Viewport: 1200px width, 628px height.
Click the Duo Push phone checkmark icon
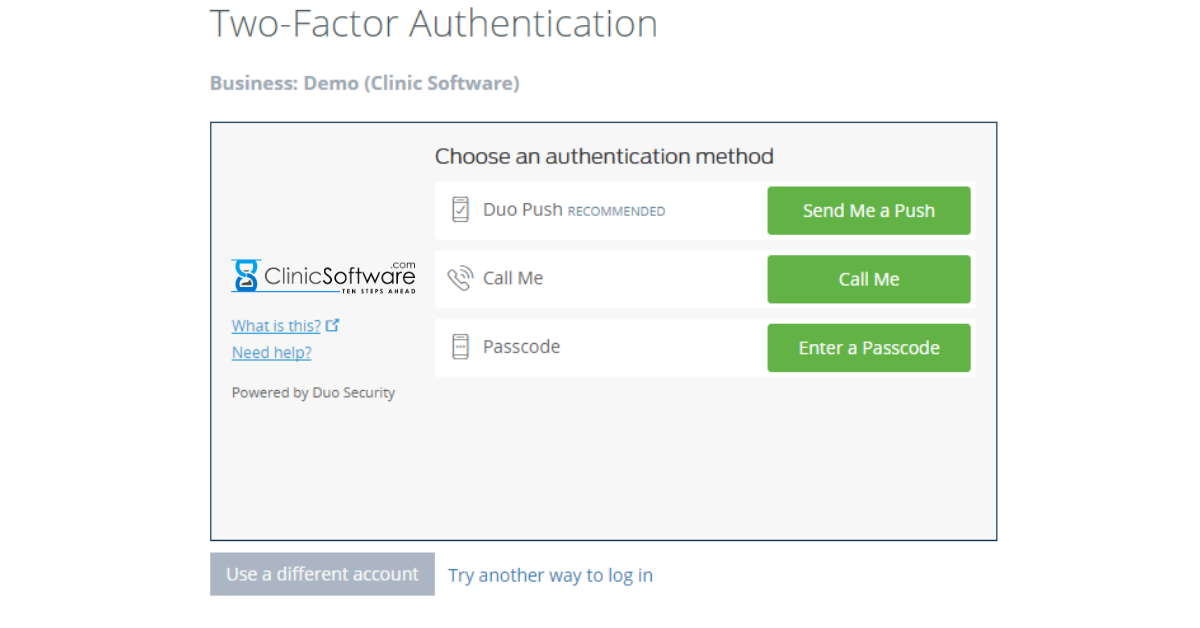pos(460,210)
